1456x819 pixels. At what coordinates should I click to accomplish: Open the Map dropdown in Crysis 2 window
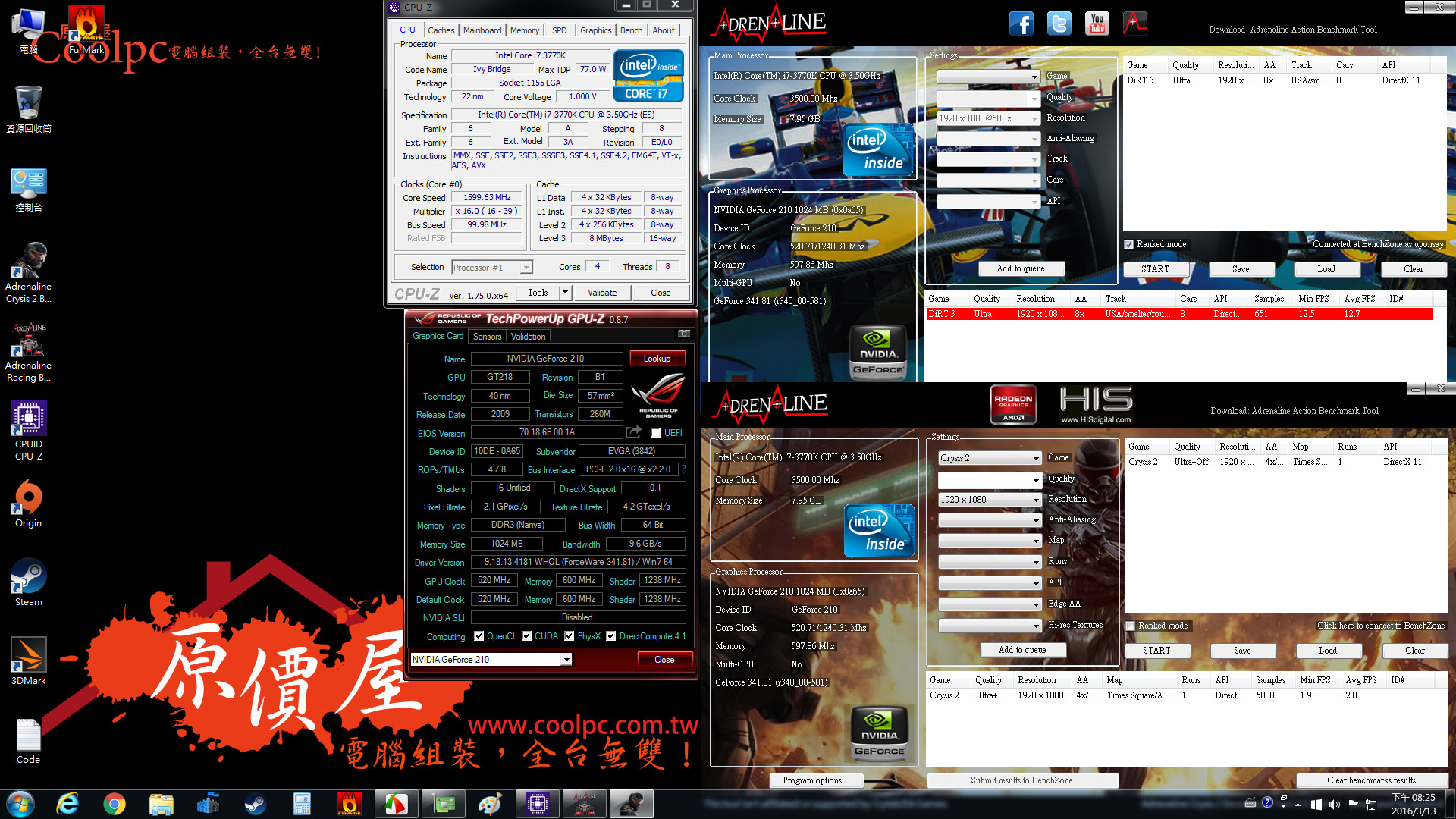point(989,541)
